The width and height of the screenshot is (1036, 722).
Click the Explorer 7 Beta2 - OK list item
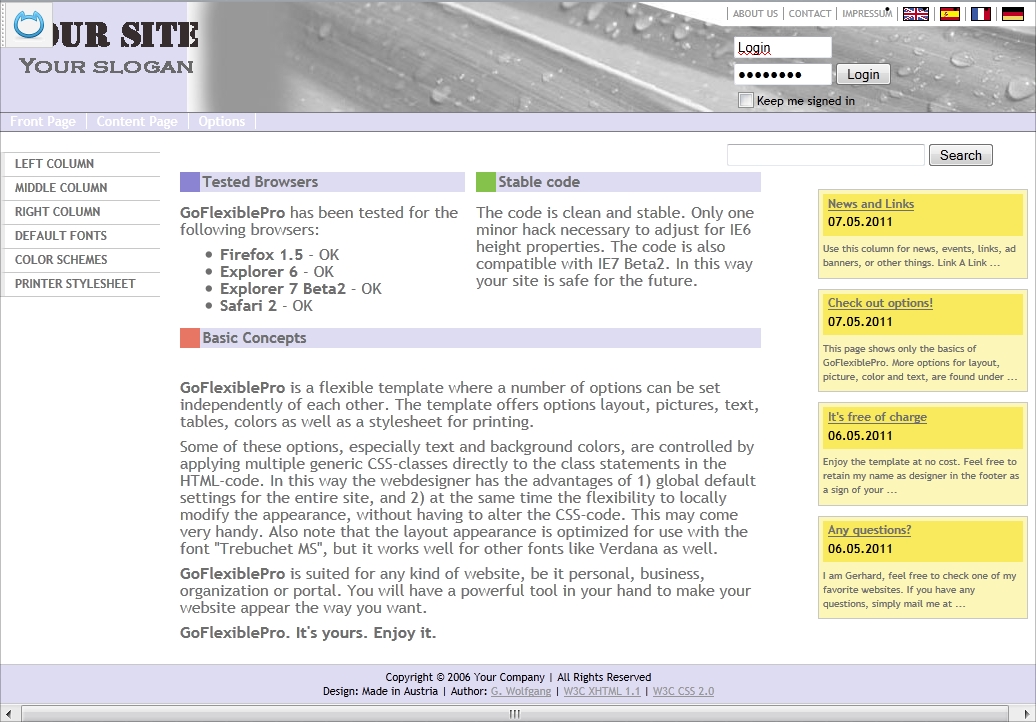pyautogui.click(x=301, y=289)
